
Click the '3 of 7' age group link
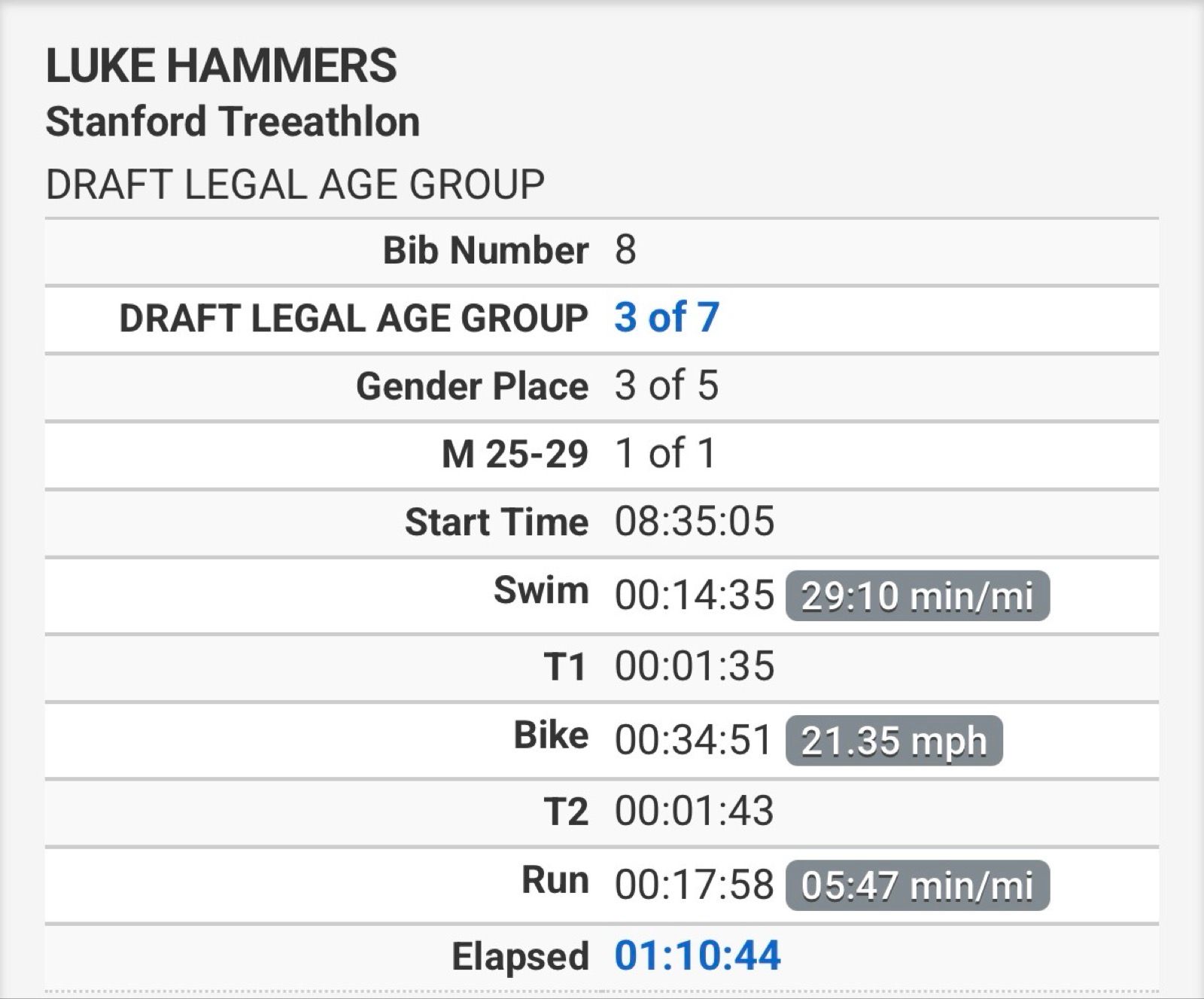coord(667,318)
